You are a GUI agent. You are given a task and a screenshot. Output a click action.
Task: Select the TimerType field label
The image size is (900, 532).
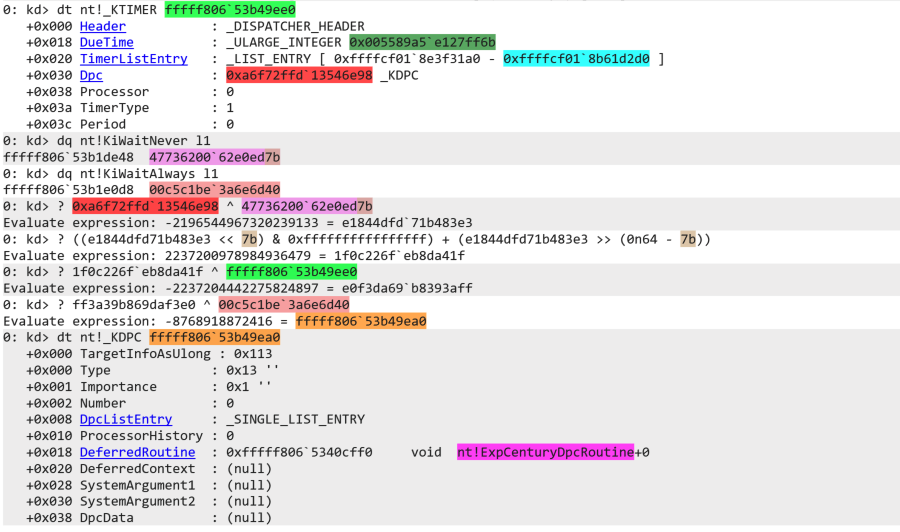[114, 108]
